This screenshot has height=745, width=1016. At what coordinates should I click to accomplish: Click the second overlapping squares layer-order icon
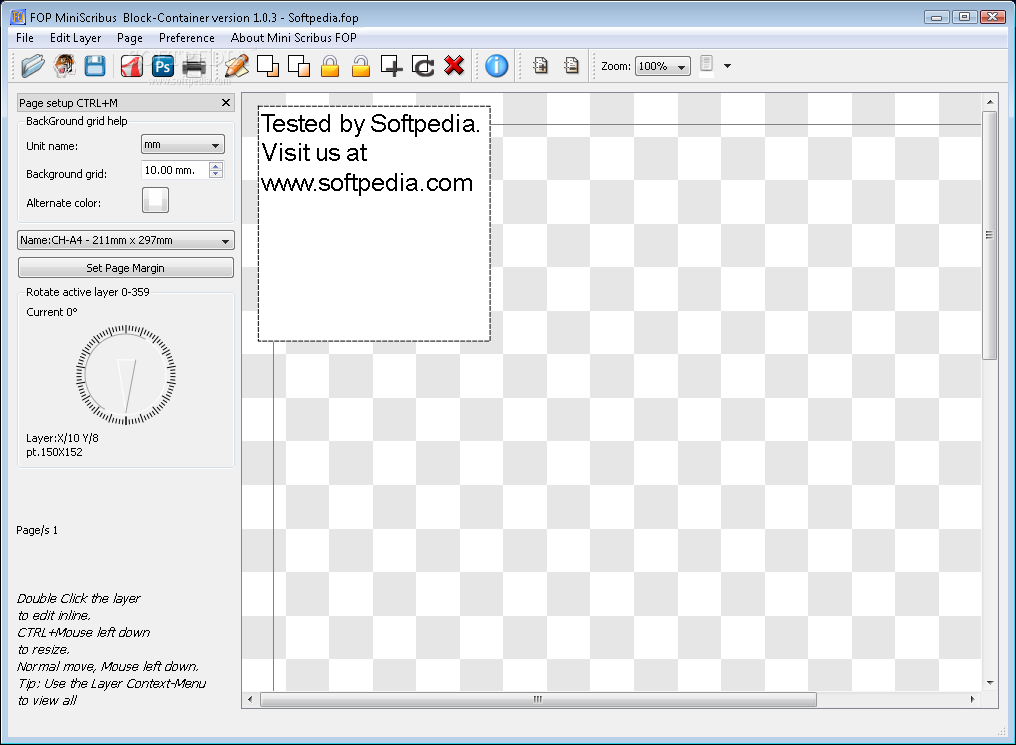(x=299, y=65)
